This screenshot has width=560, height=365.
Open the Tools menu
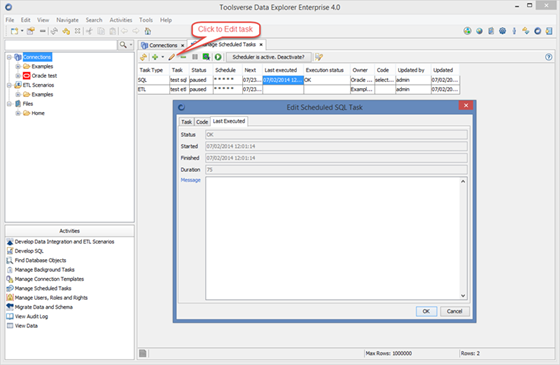click(x=146, y=20)
